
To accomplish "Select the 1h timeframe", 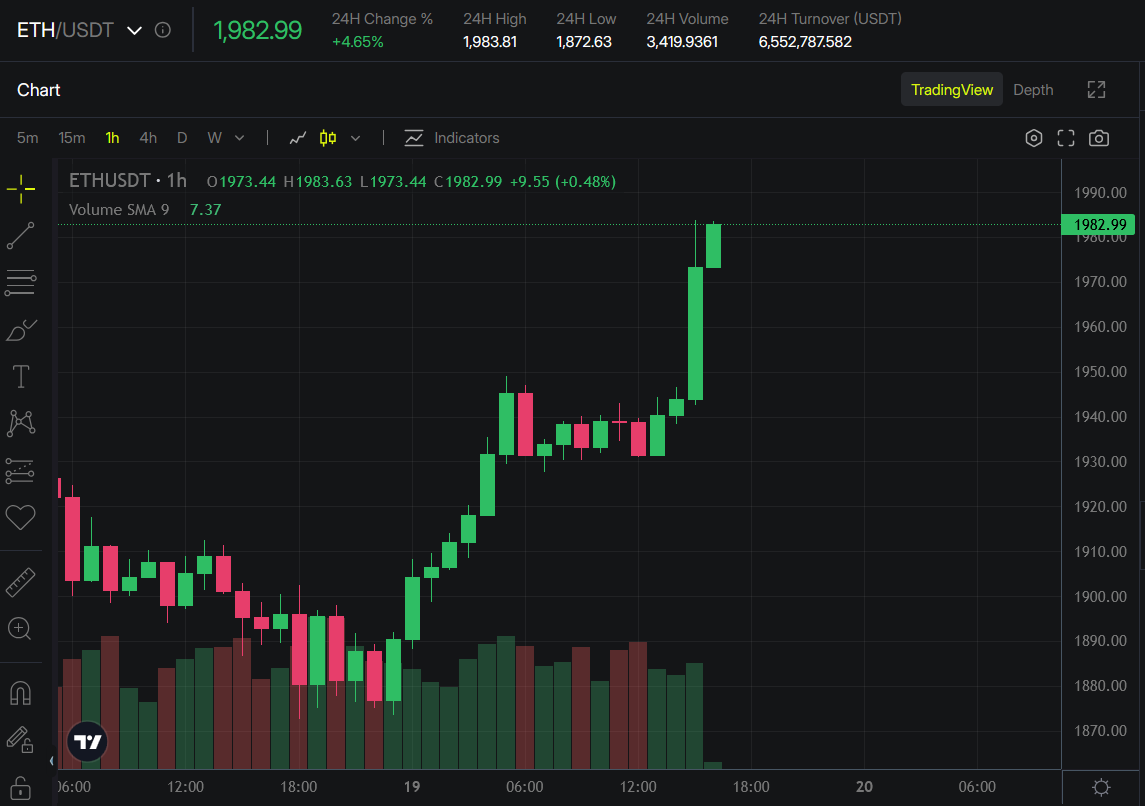I will [112, 138].
